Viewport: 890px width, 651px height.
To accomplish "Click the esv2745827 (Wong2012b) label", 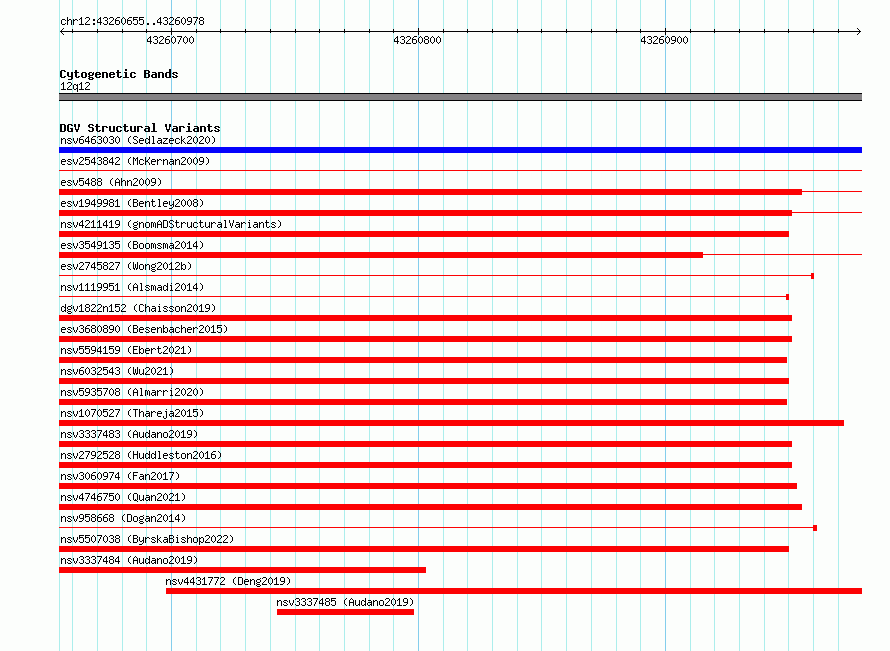I will click(126, 266).
